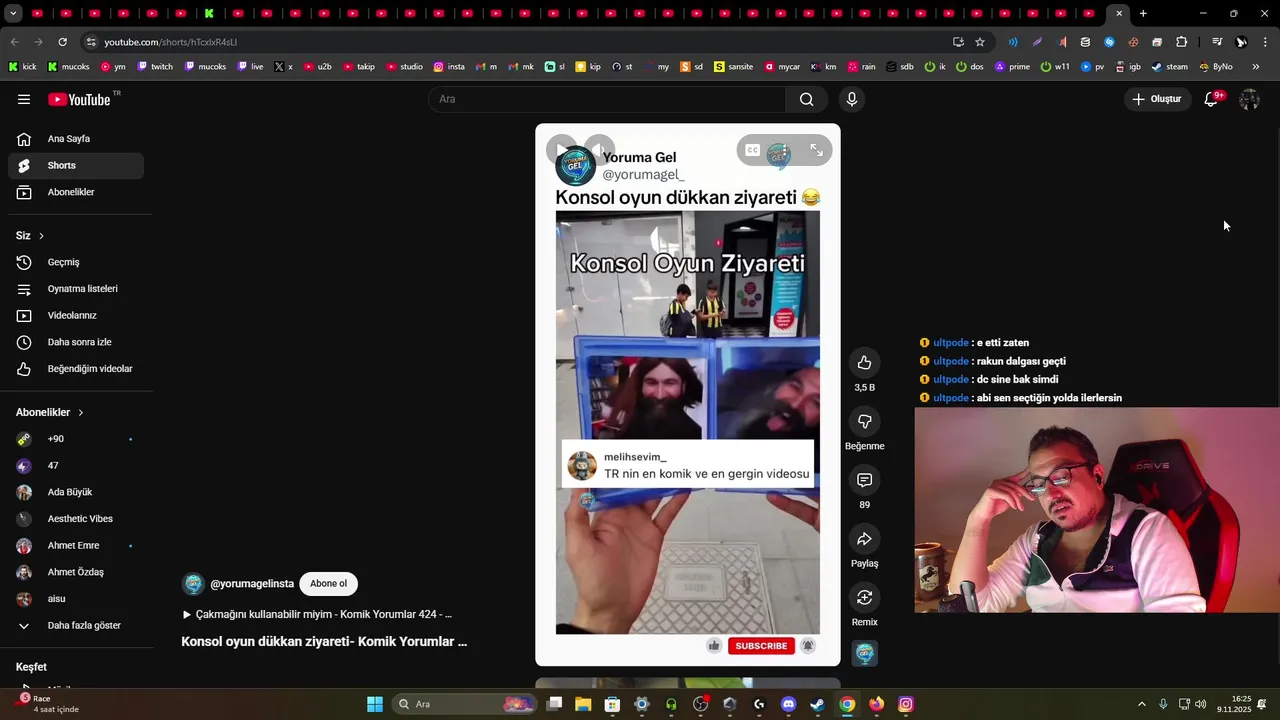This screenshot has height=720, width=1280.
Task: Open the steam bookmark
Action: tap(1169, 67)
